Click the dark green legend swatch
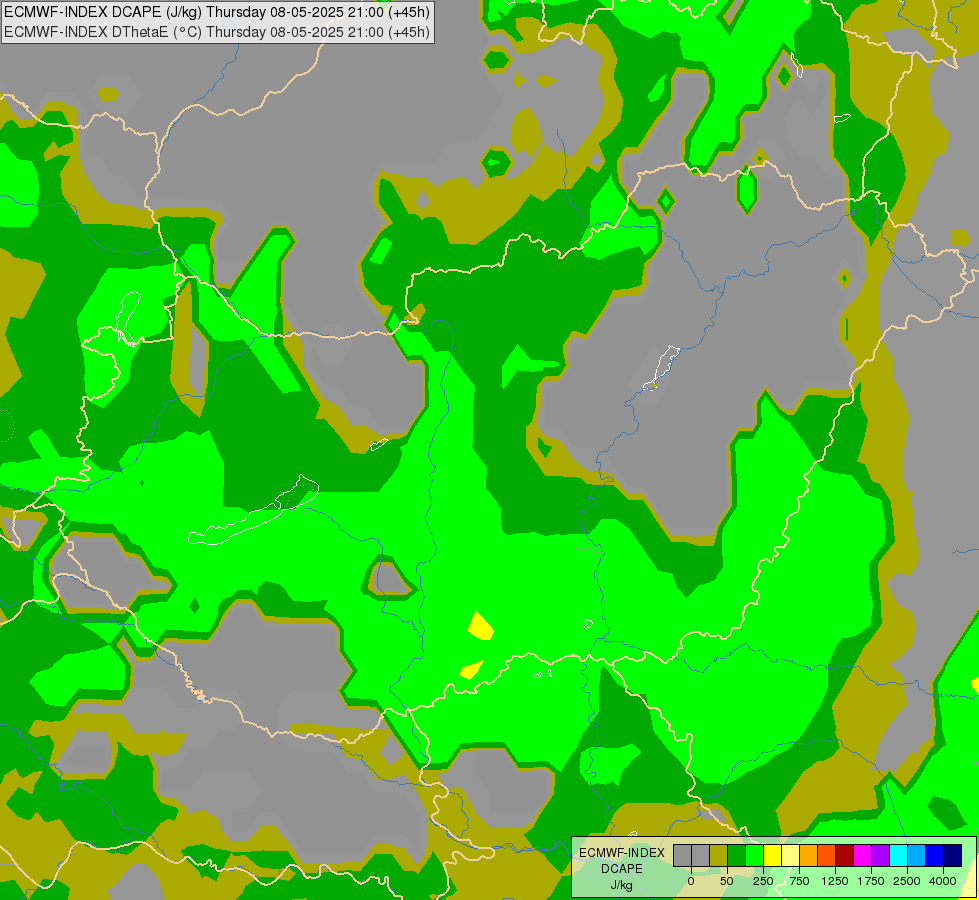The width and height of the screenshot is (979, 900). click(x=737, y=856)
